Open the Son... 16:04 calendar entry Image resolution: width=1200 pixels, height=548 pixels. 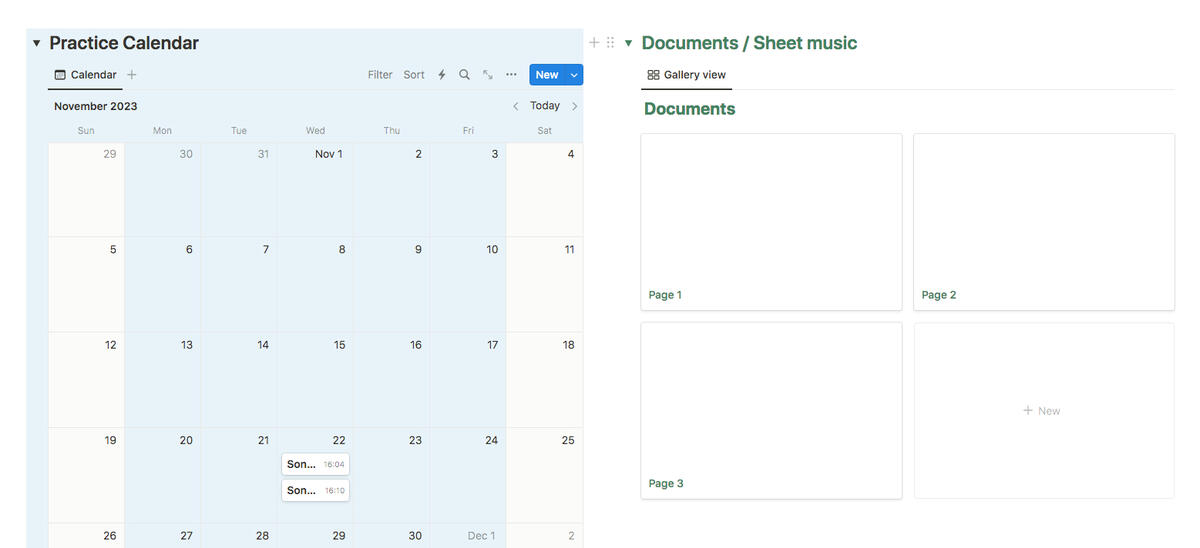point(315,464)
